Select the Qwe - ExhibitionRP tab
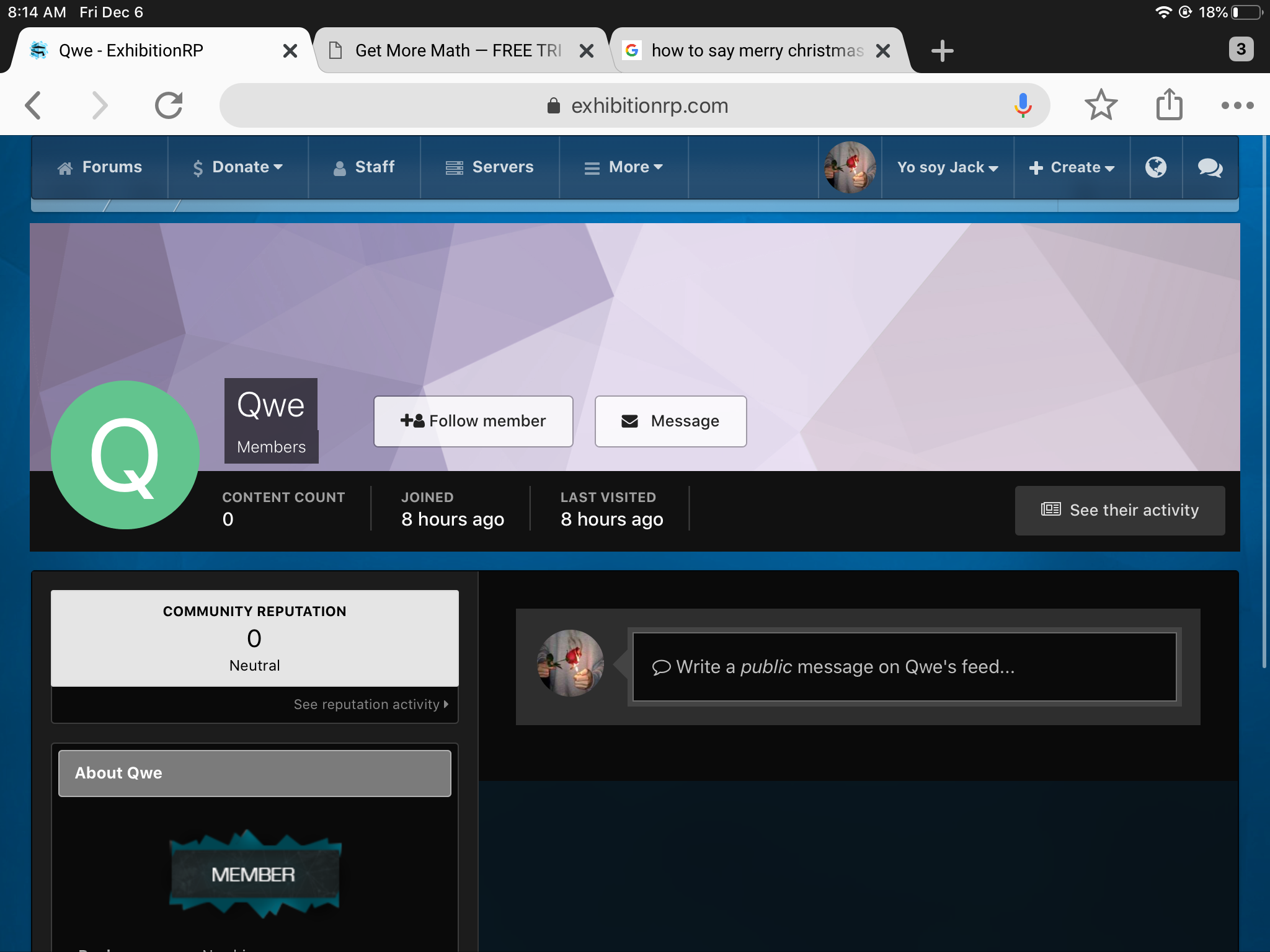This screenshot has height=952, width=1270. 161,50
